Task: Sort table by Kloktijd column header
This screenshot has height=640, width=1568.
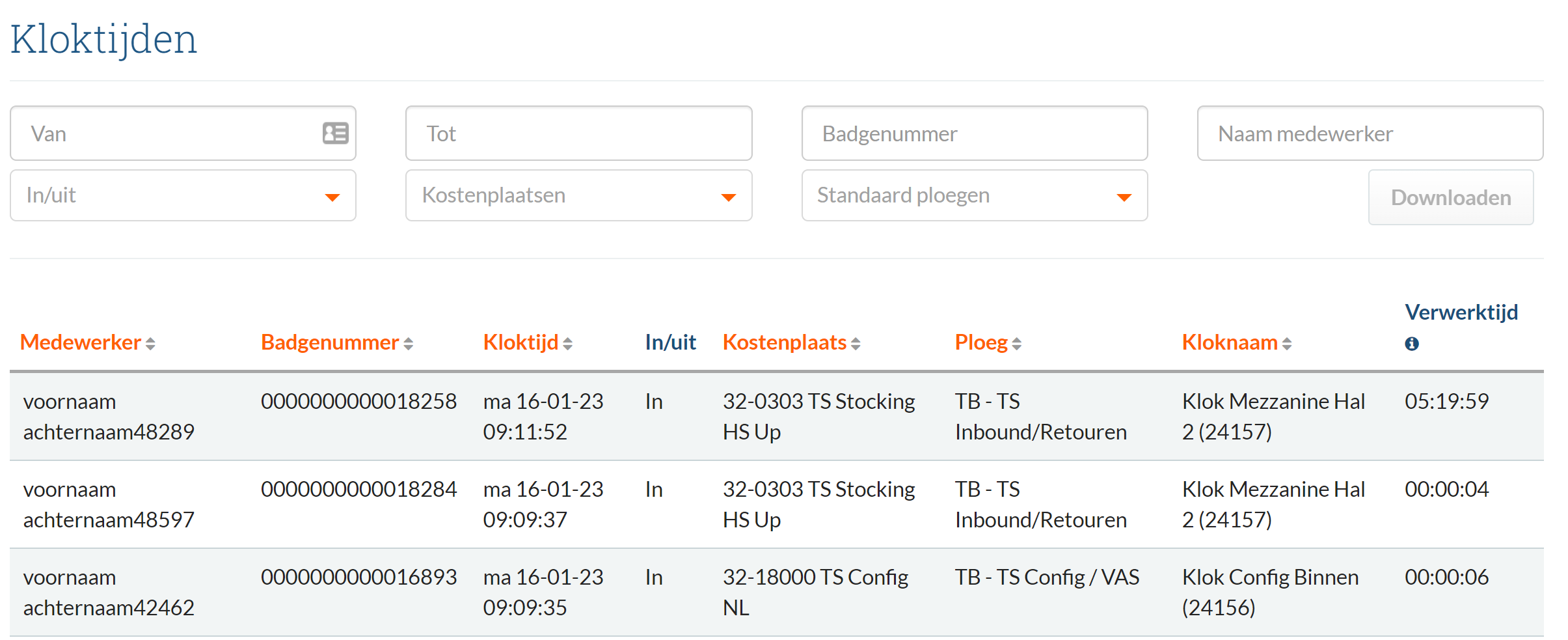Action: (520, 342)
